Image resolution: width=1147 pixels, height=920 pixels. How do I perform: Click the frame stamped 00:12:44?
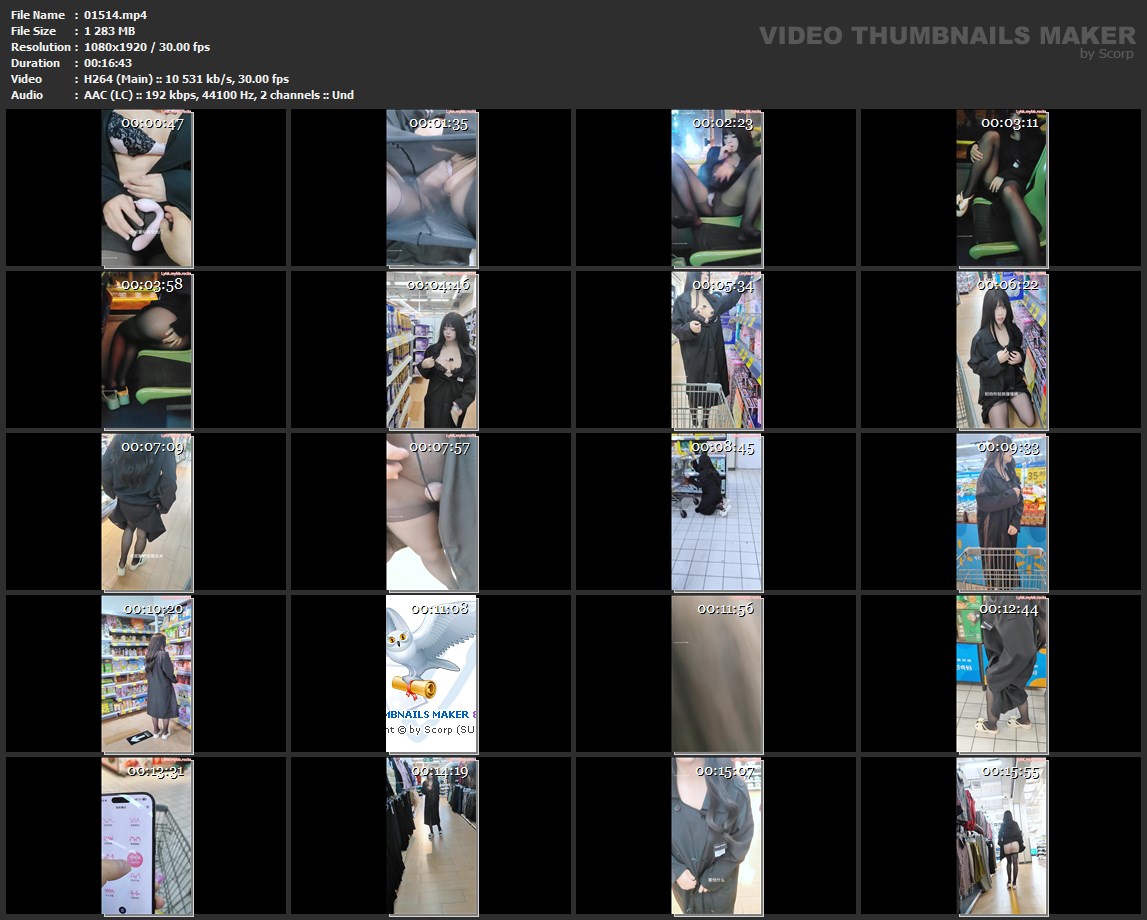pos(1002,674)
